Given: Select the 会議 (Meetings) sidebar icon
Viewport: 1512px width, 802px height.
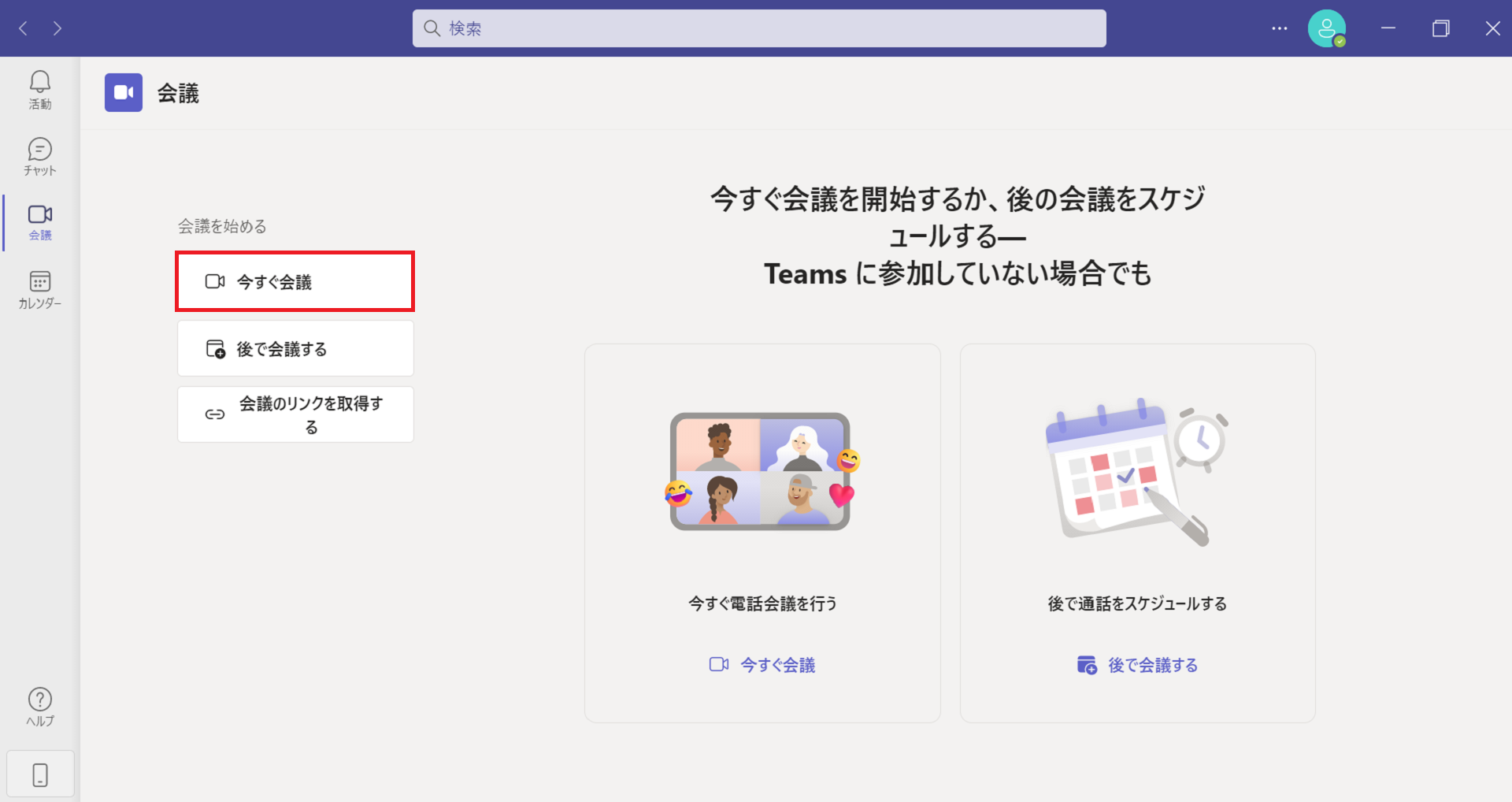Looking at the screenshot, I should pos(40,222).
